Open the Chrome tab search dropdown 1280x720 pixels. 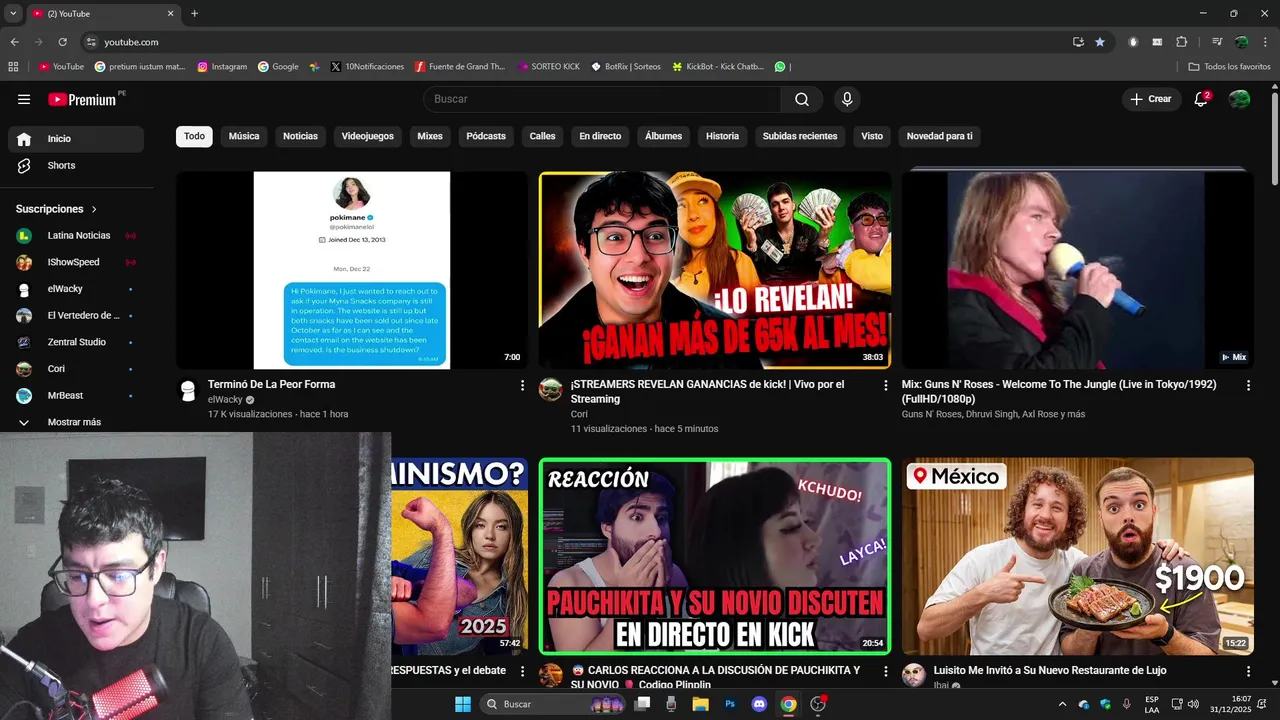click(13, 13)
